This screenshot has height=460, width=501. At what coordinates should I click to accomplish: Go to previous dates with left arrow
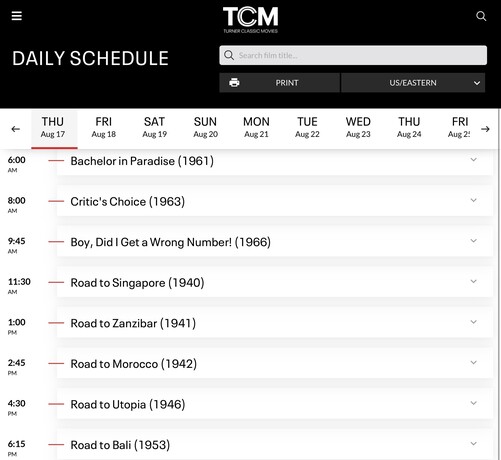point(16,129)
